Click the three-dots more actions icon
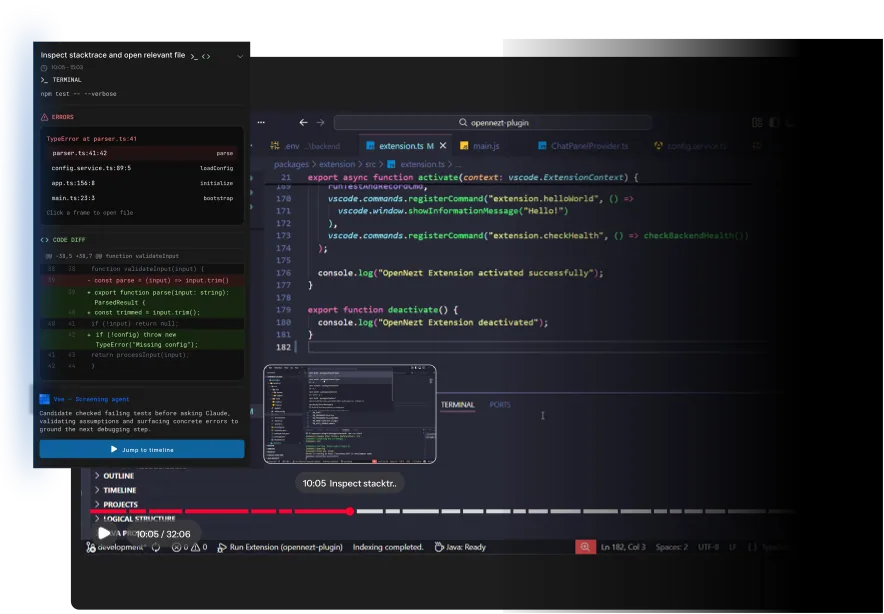Image resolution: width=884 pixels, height=614 pixels. [x=261, y=122]
